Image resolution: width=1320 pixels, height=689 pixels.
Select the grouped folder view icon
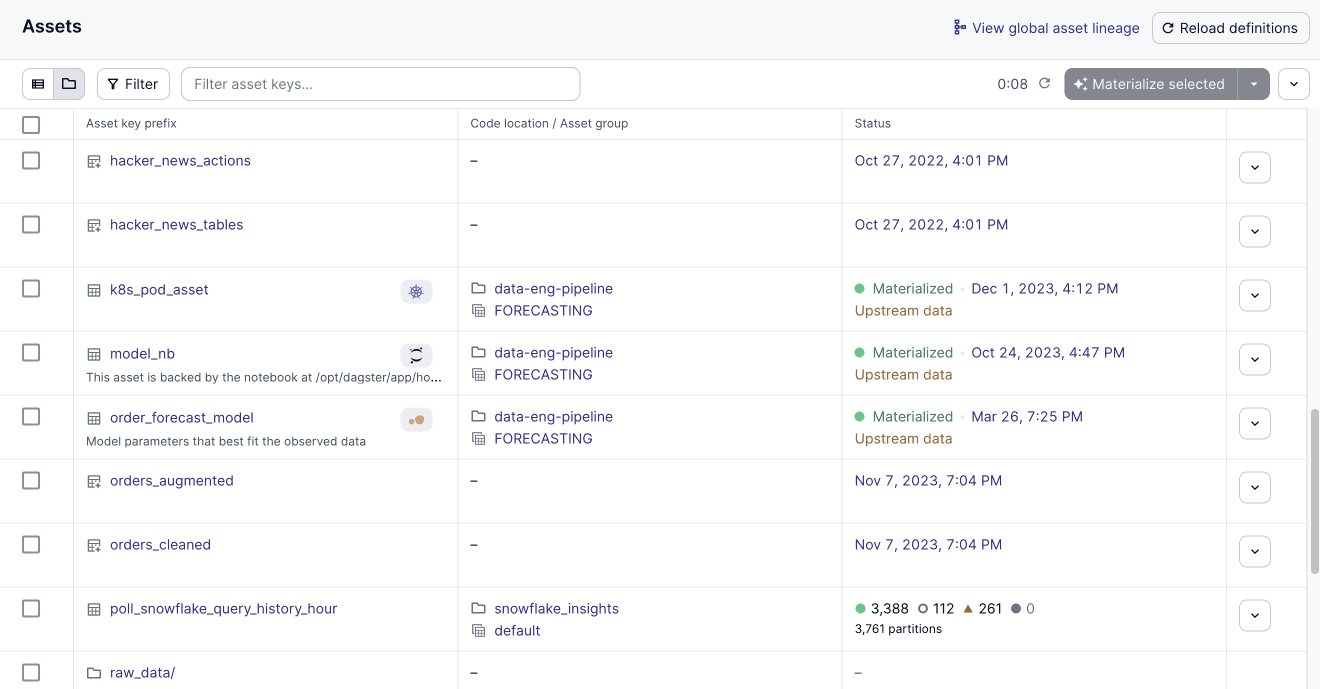68,84
